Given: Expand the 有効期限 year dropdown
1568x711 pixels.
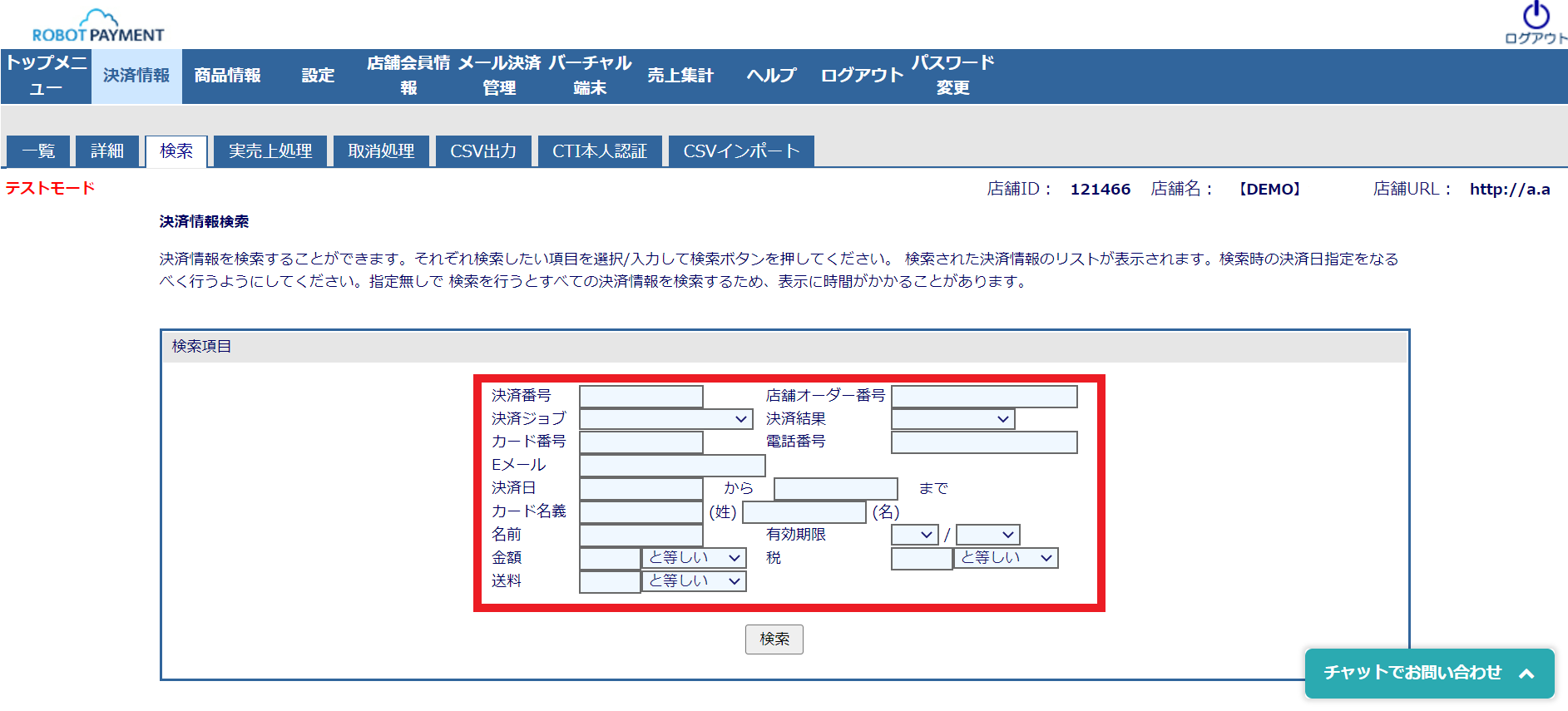Looking at the screenshot, I should 987,535.
